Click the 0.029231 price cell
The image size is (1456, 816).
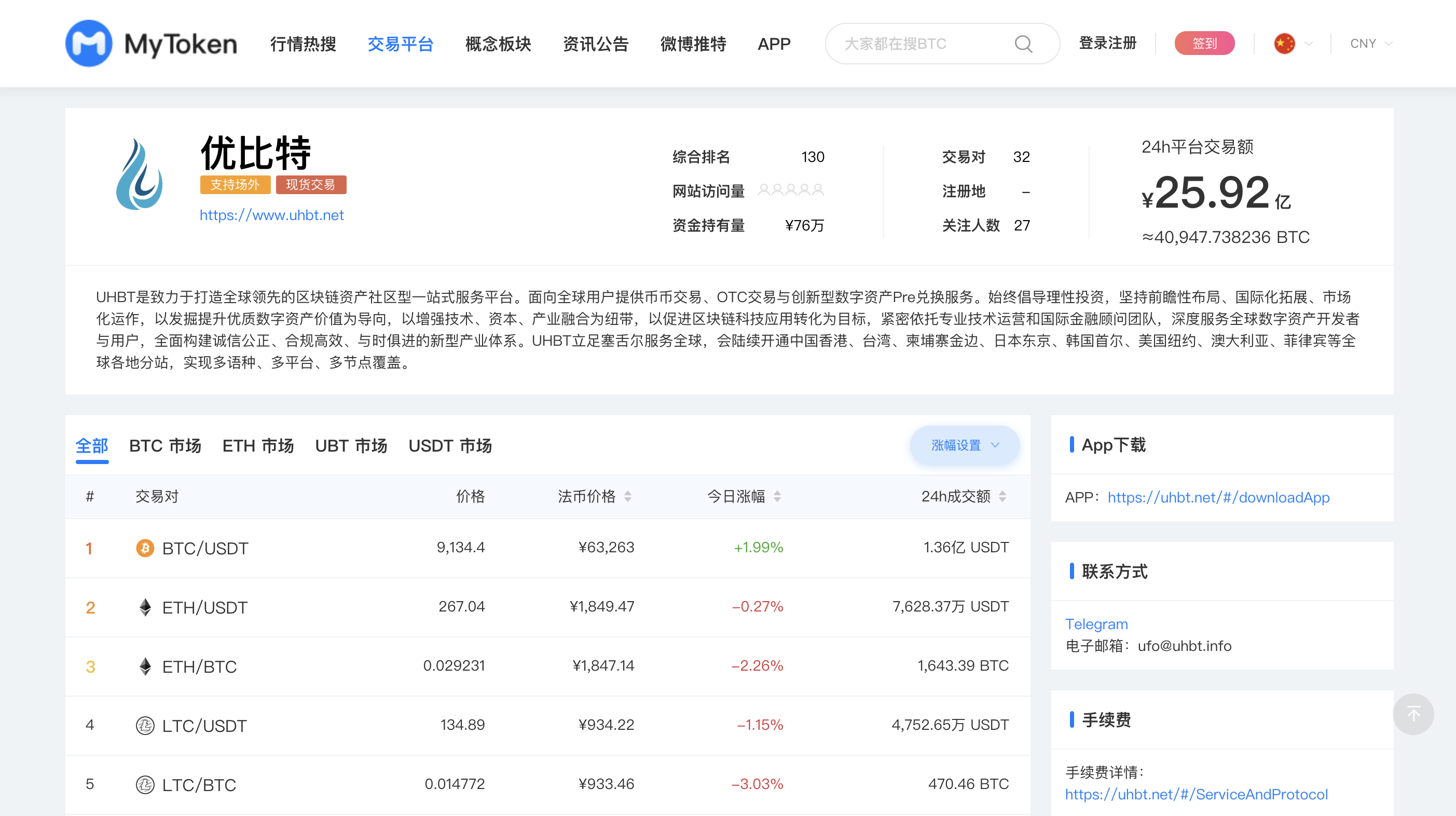454,665
